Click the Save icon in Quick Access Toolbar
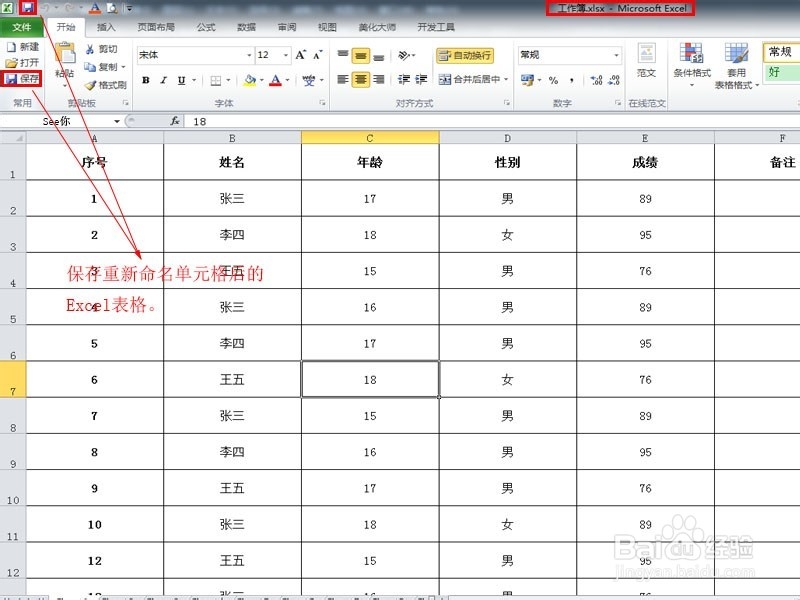Screen dimensions: 800x600 click(28, 7)
